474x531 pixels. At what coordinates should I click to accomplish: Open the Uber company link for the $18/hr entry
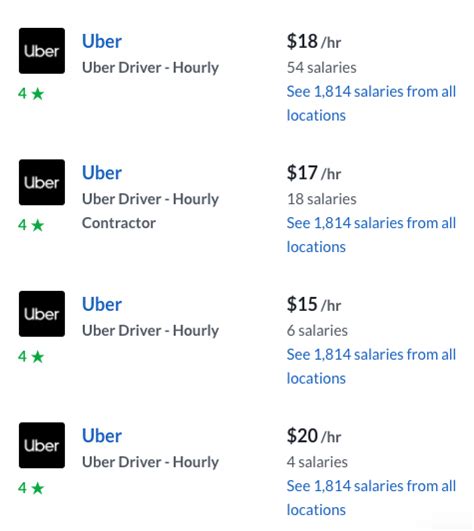pos(102,41)
